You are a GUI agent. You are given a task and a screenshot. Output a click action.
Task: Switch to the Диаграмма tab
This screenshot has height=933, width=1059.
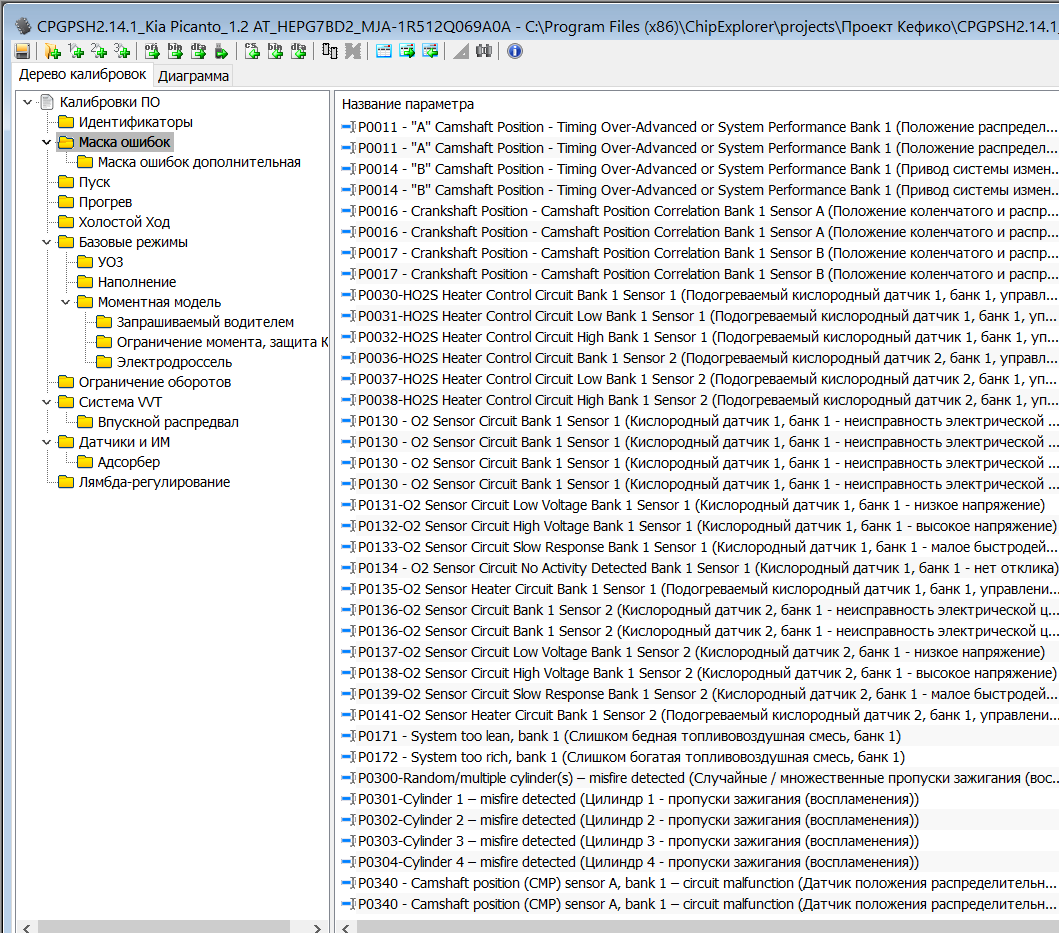pos(193,76)
